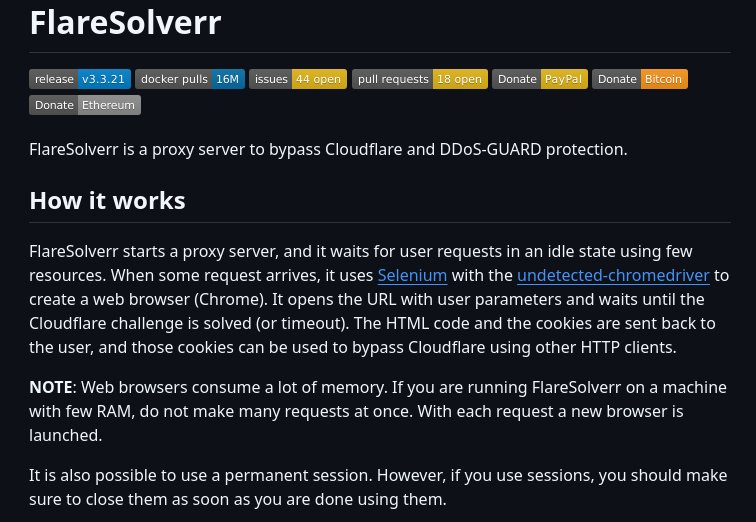Click the text 'launched.'
The image size is (756, 522).
[66, 436]
